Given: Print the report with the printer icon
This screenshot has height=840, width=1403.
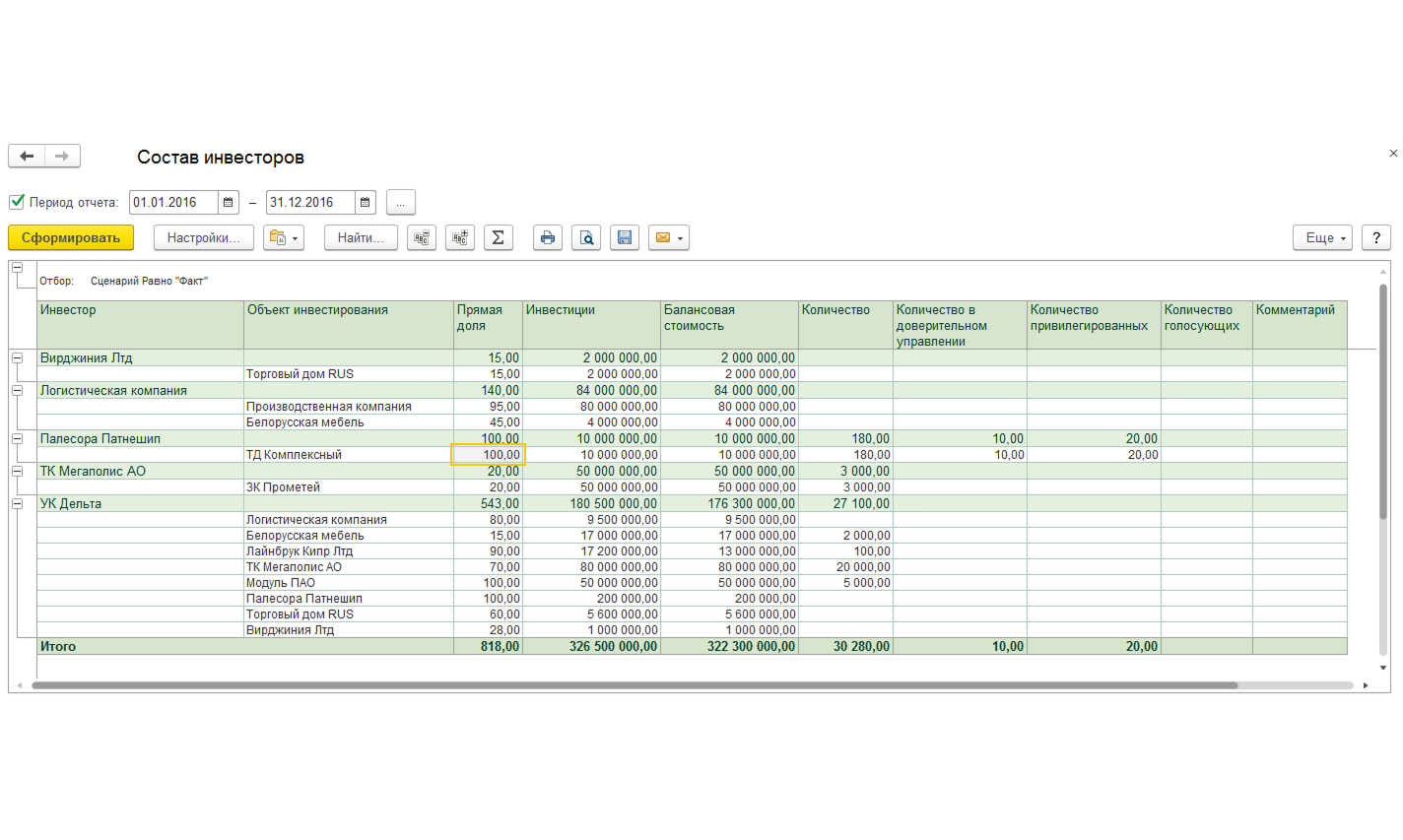Looking at the screenshot, I should [548, 237].
